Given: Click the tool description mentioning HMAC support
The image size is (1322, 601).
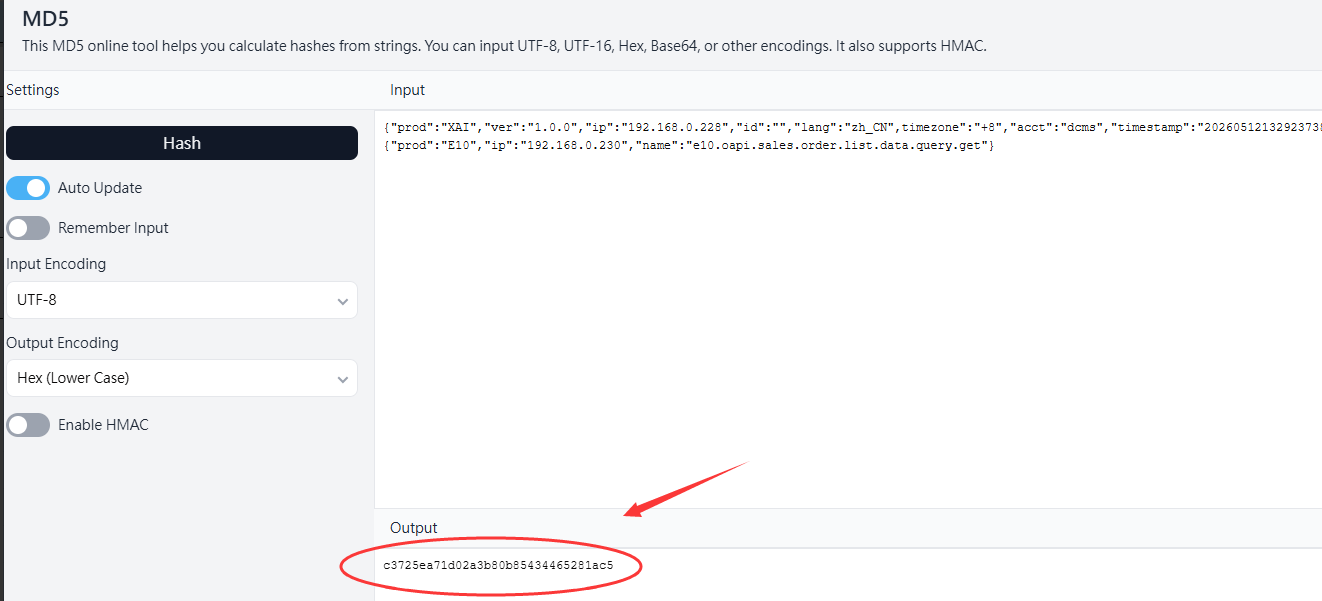Looking at the screenshot, I should tap(504, 46).
